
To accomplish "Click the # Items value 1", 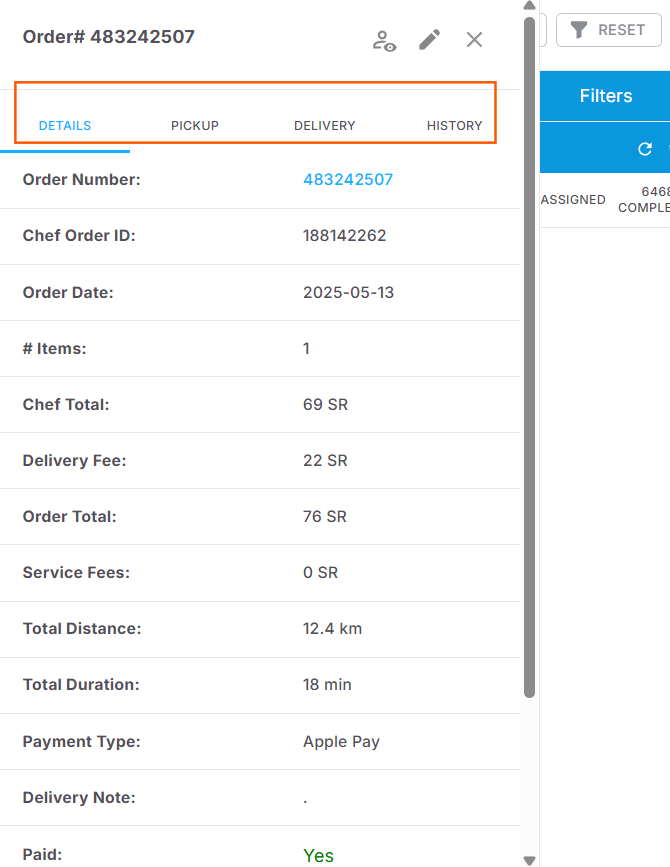I will [x=306, y=349].
